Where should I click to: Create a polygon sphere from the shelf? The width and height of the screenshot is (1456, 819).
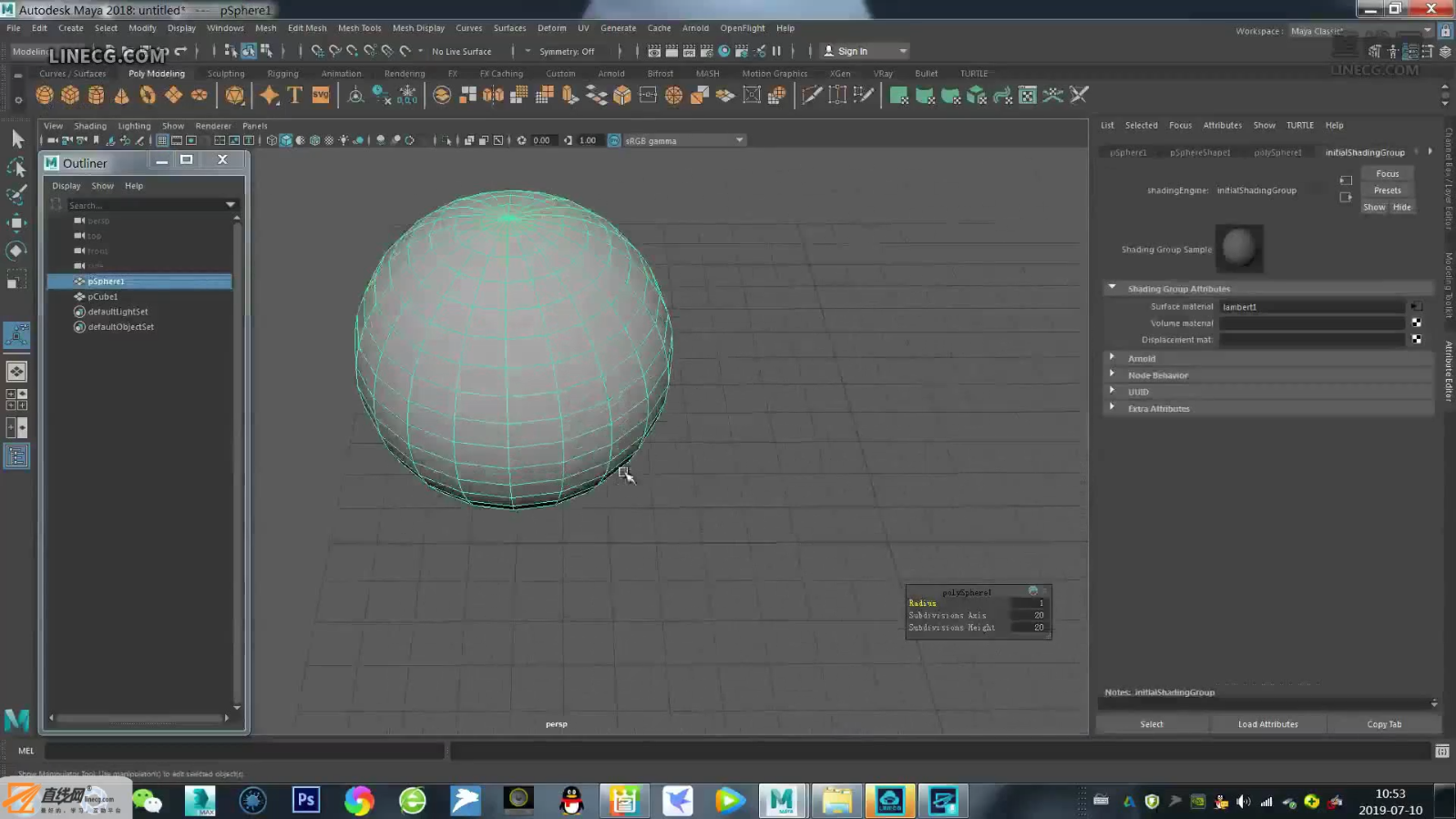pyautogui.click(x=44, y=95)
